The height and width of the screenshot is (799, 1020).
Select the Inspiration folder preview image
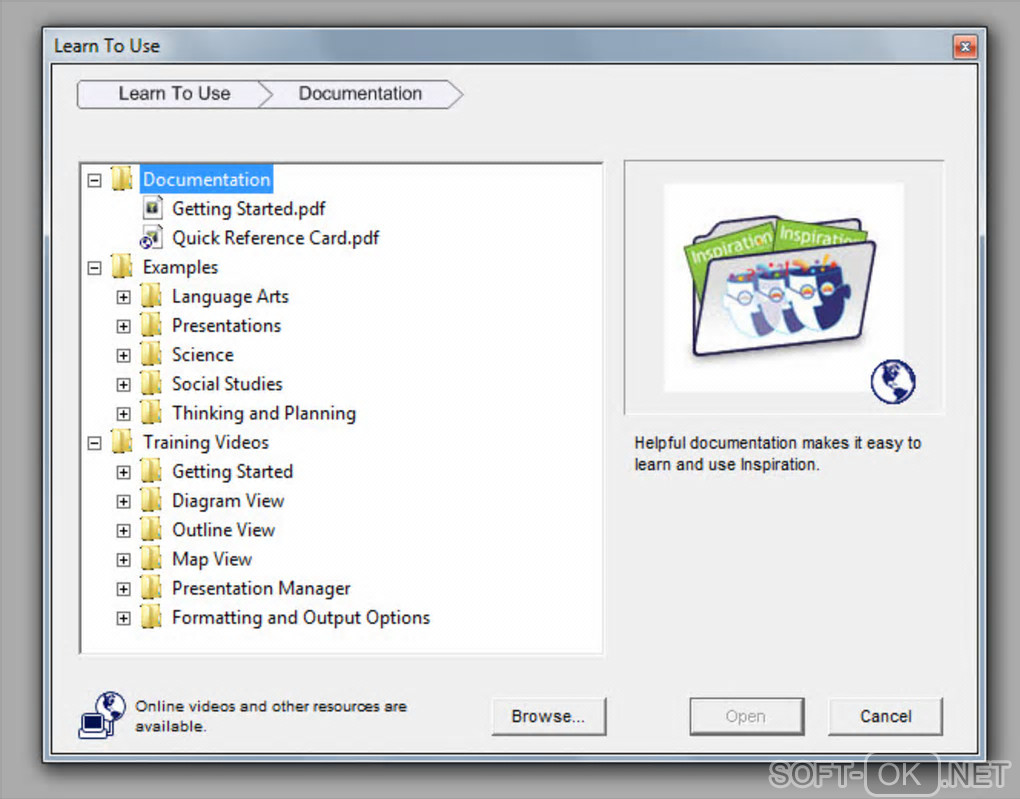[784, 288]
